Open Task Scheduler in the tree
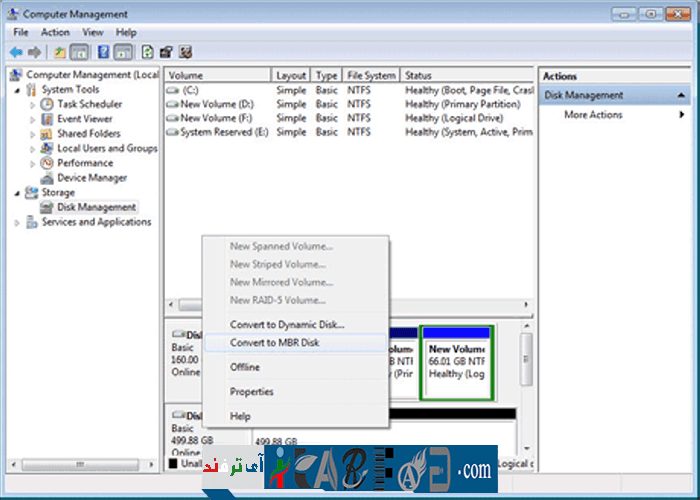Viewport: 700px width, 500px height. [x=89, y=104]
